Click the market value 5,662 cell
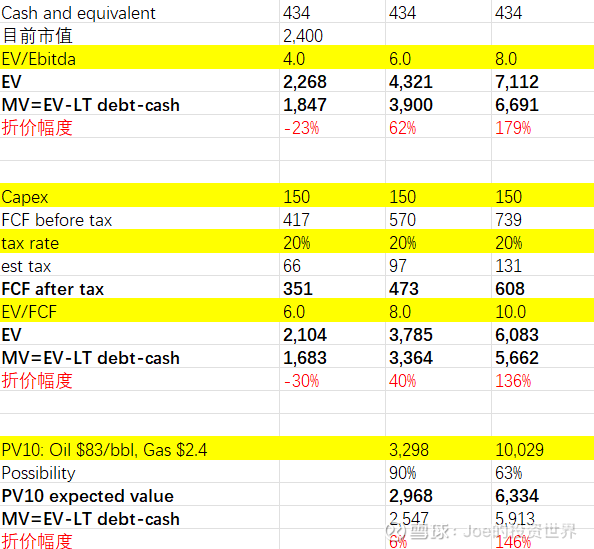 [x=542, y=358]
